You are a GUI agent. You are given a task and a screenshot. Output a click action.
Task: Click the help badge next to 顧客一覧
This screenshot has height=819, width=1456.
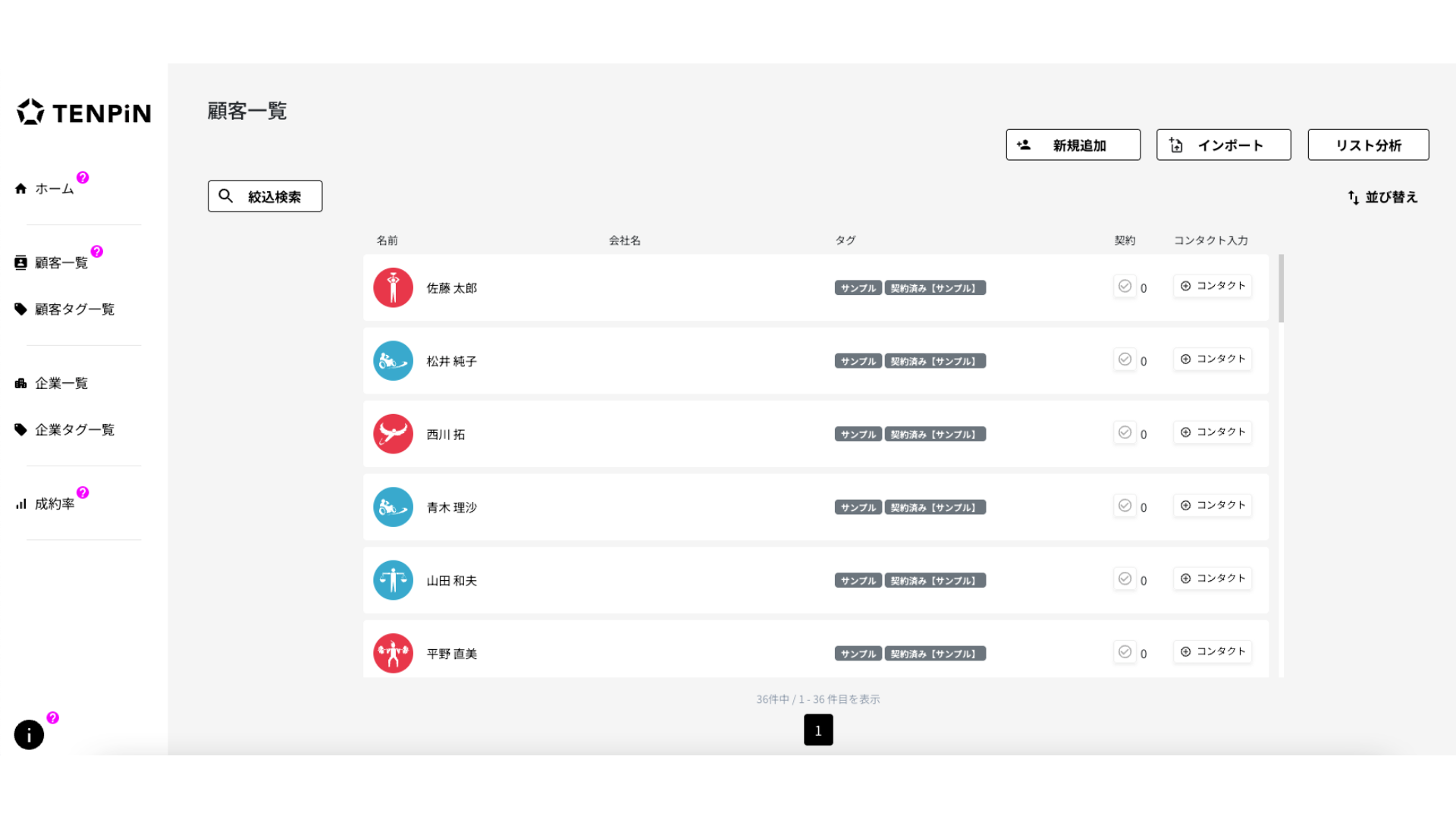click(96, 252)
